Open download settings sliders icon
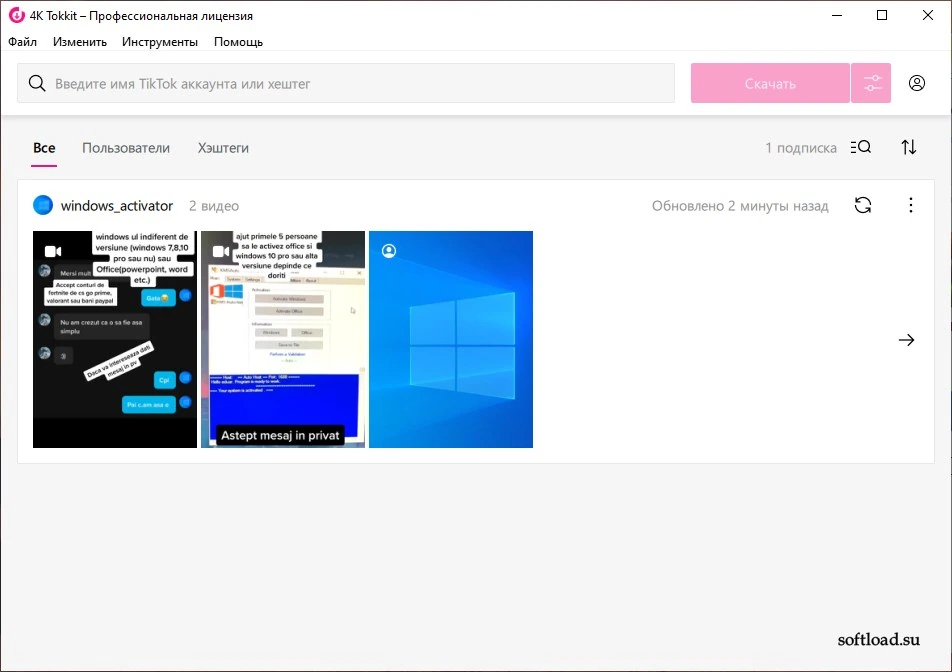Image resolution: width=952 pixels, height=672 pixels. point(871,83)
